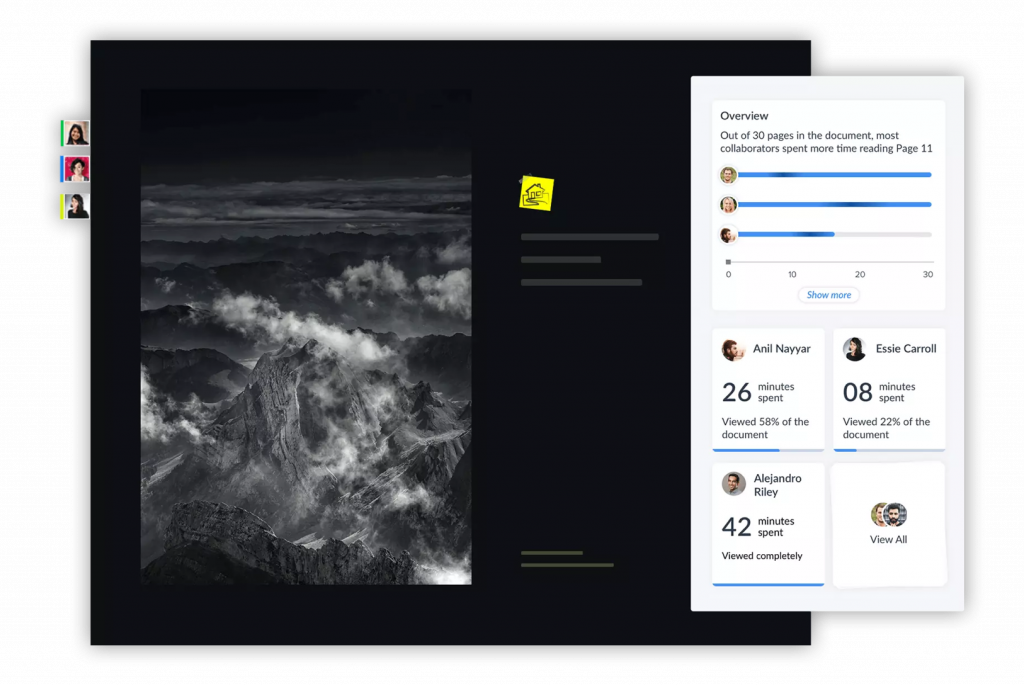This screenshot has width=1024, height=685.
Task: Click the first reader's page timeline bar
Action: click(x=834, y=175)
